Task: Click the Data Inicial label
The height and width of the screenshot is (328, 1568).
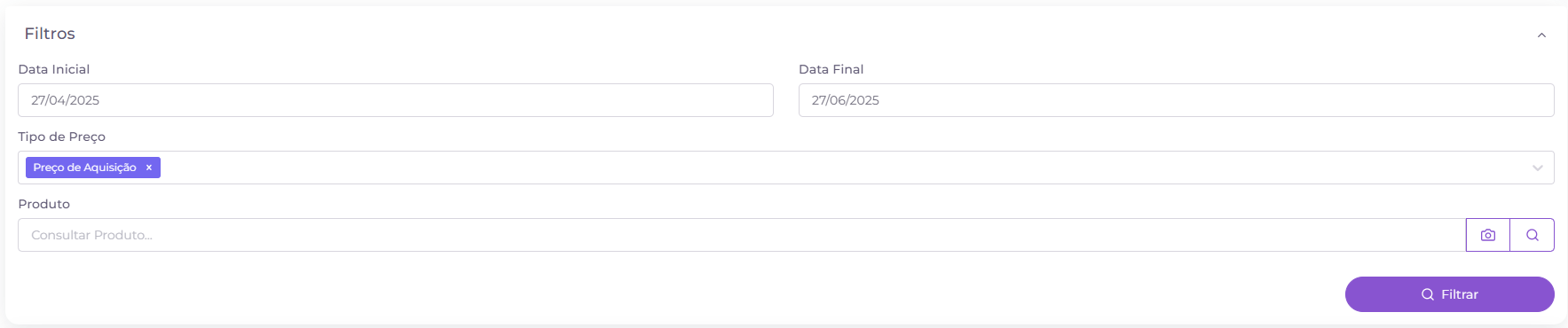Action: [x=54, y=69]
